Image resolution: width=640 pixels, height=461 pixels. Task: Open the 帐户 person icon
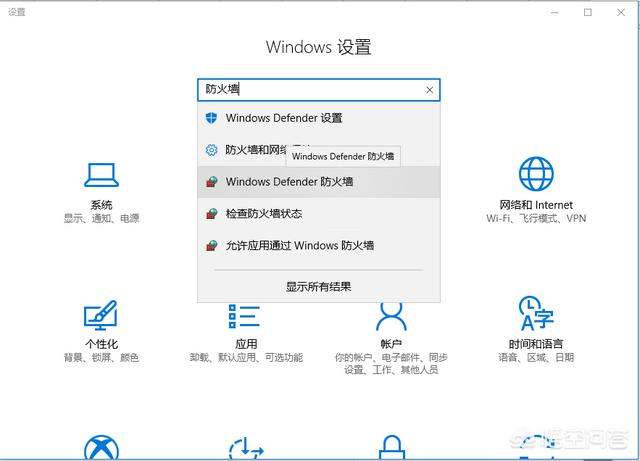pos(391,316)
